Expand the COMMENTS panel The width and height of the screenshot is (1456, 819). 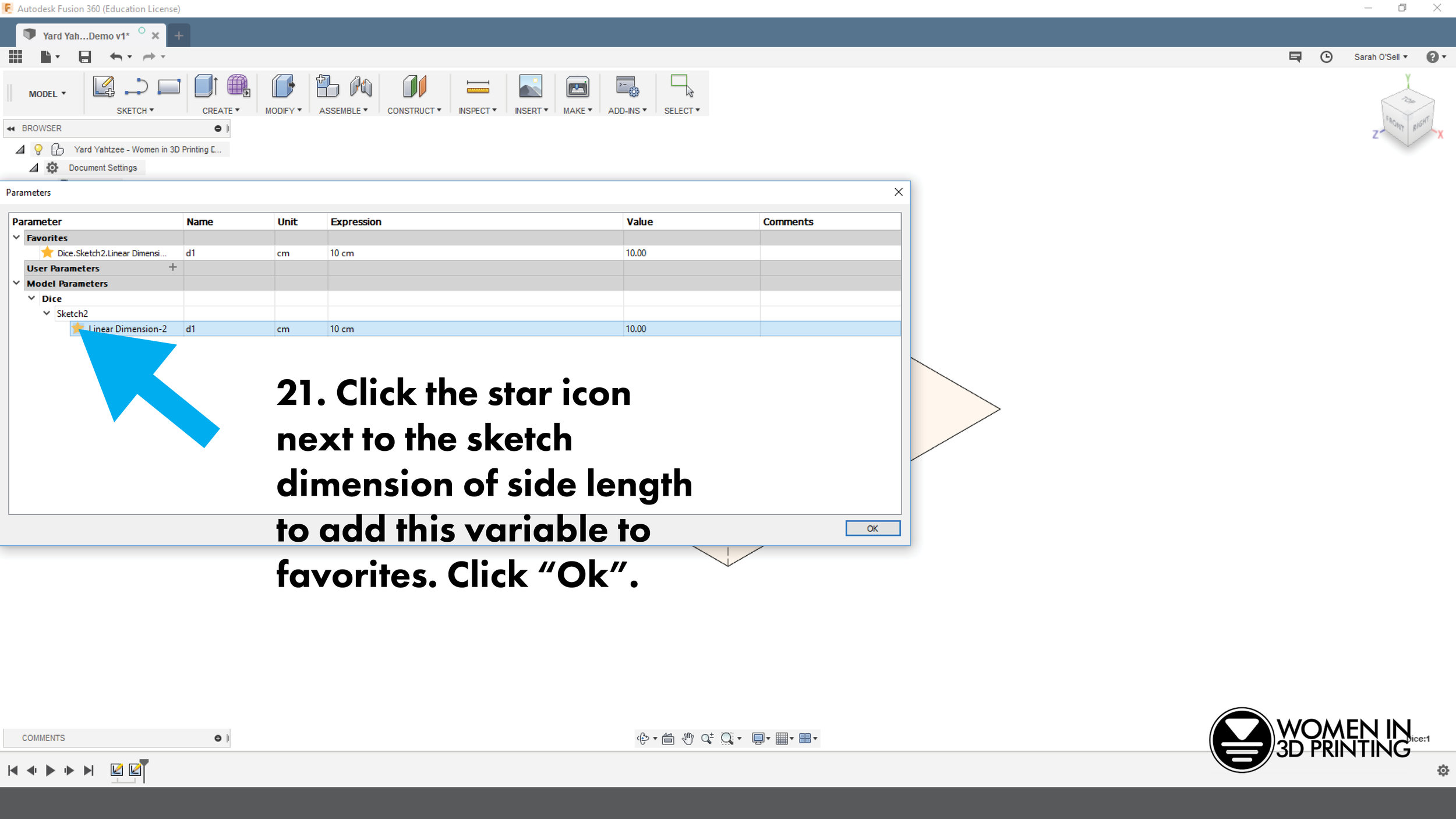coord(218,738)
